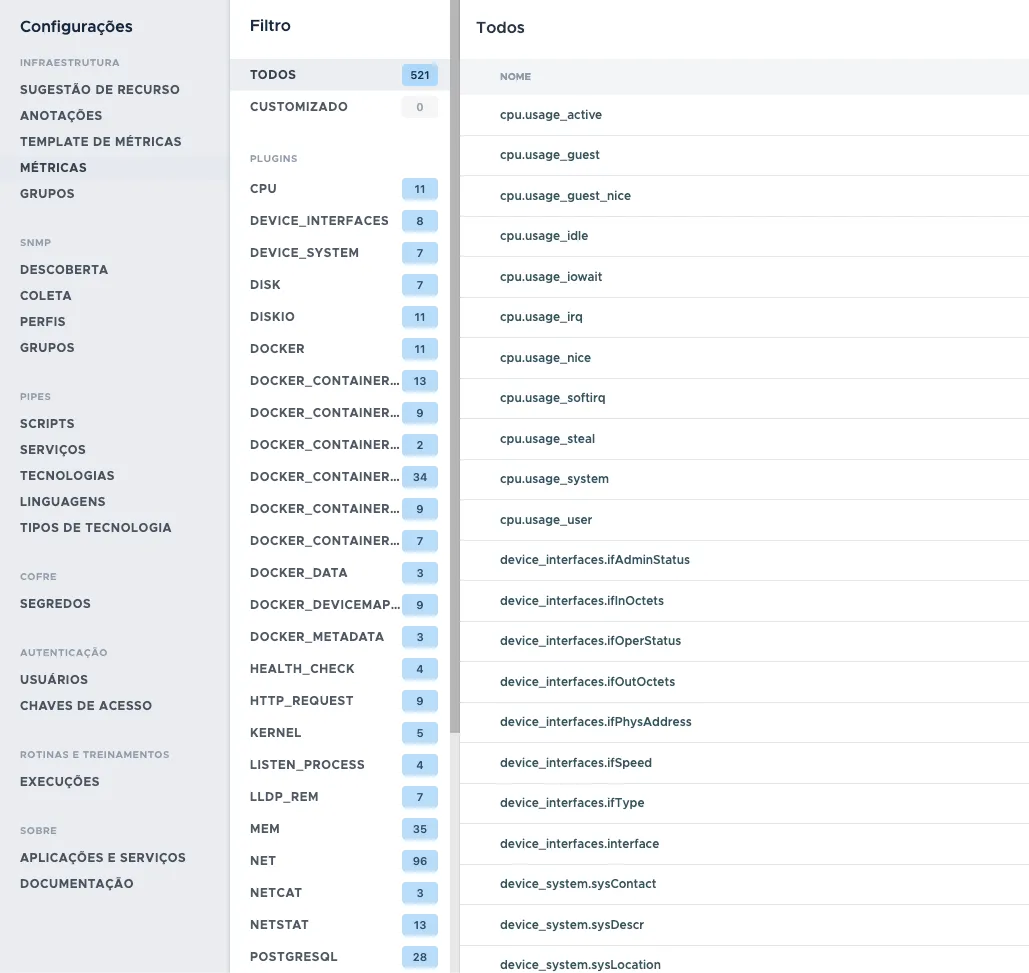Filter by HEALTH_CHECK plugin
This screenshot has height=973, width=1029.
pyautogui.click(x=340, y=669)
